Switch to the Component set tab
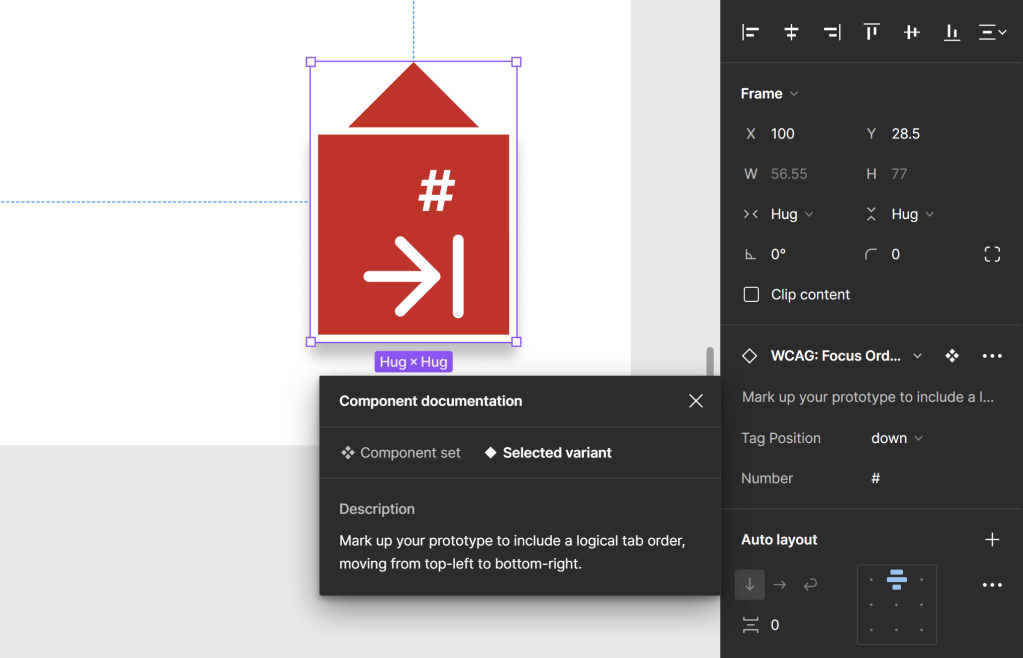The image size is (1023, 658). click(x=401, y=453)
